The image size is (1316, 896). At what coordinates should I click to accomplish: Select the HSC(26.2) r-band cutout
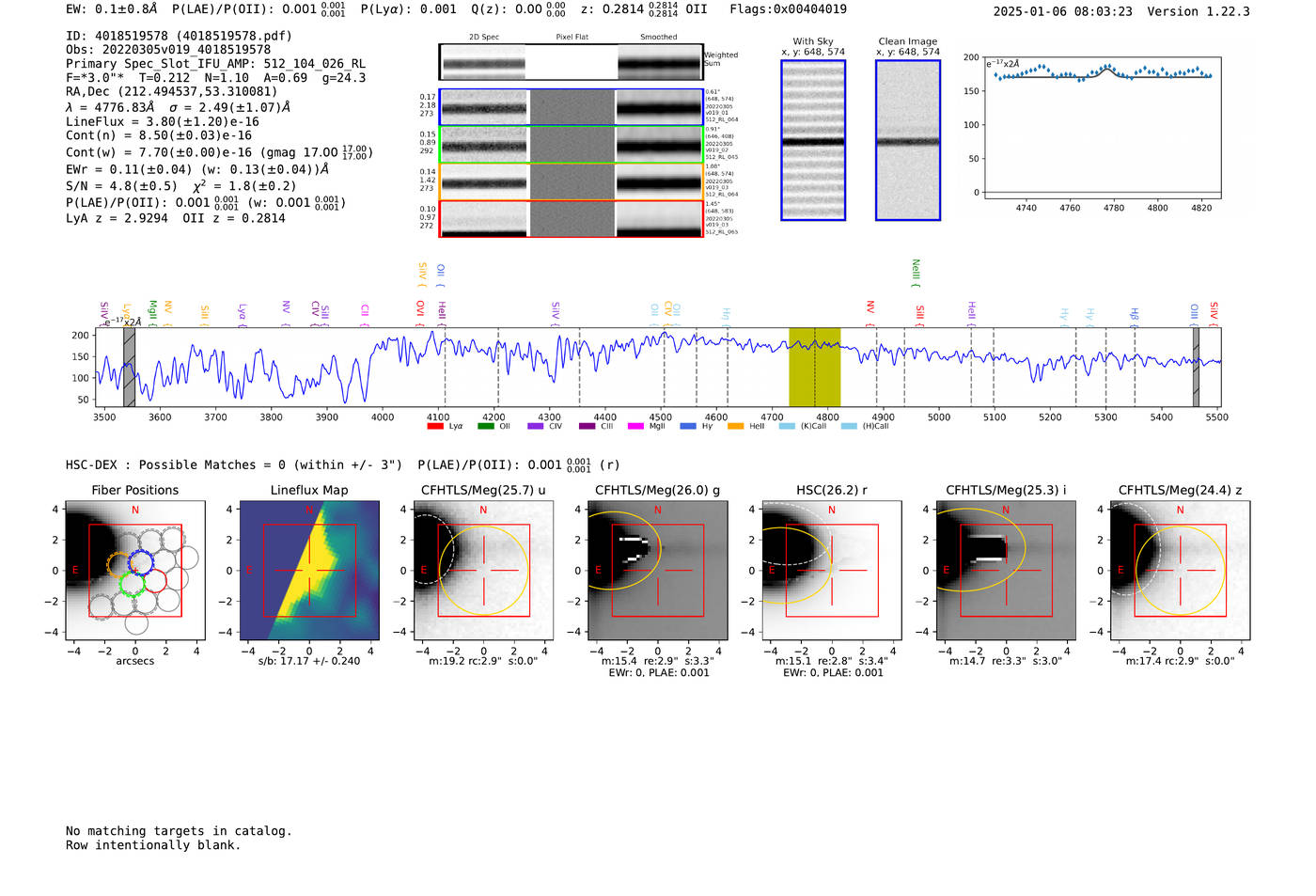click(832, 571)
